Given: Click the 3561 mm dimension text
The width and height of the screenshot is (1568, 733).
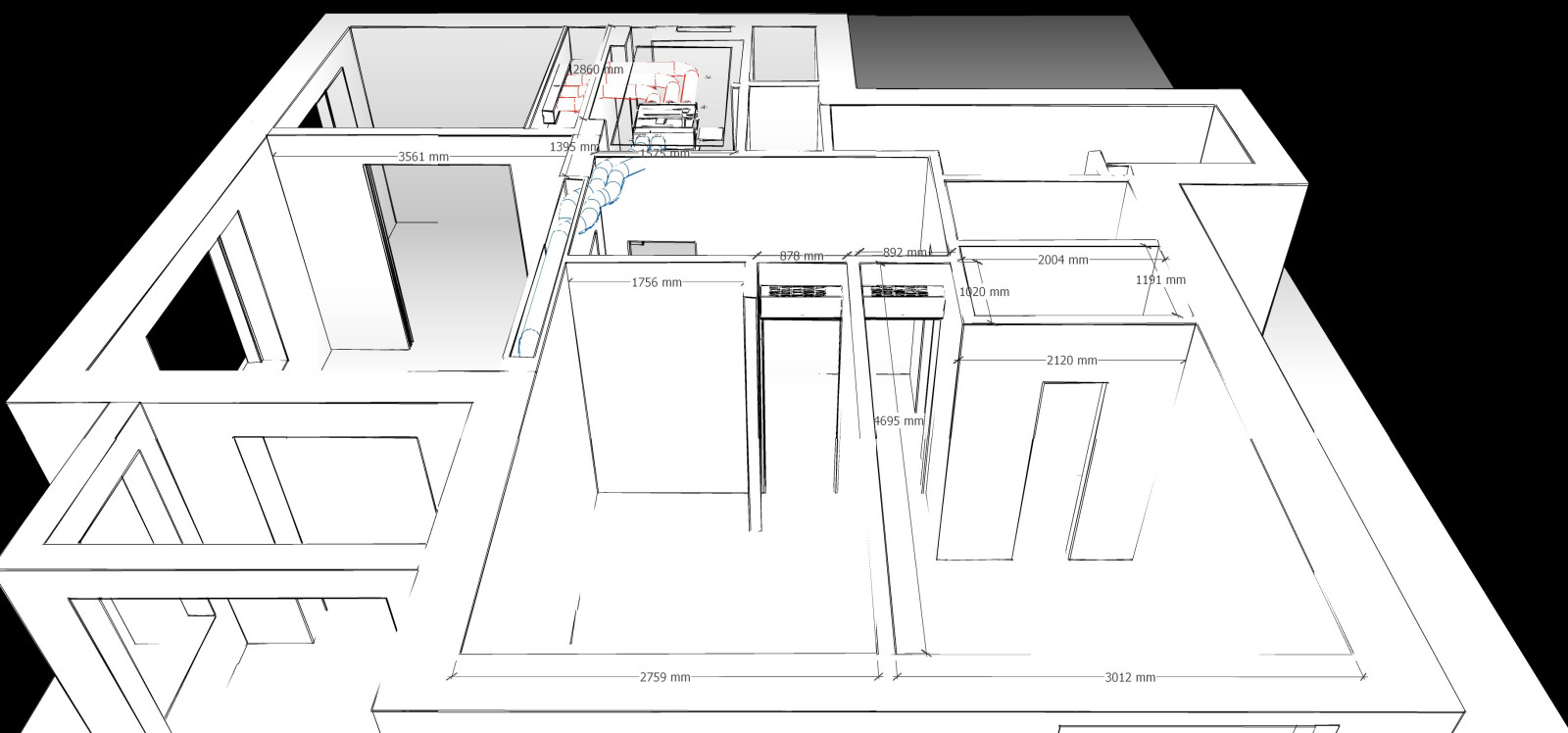Looking at the screenshot, I should click(423, 157).
